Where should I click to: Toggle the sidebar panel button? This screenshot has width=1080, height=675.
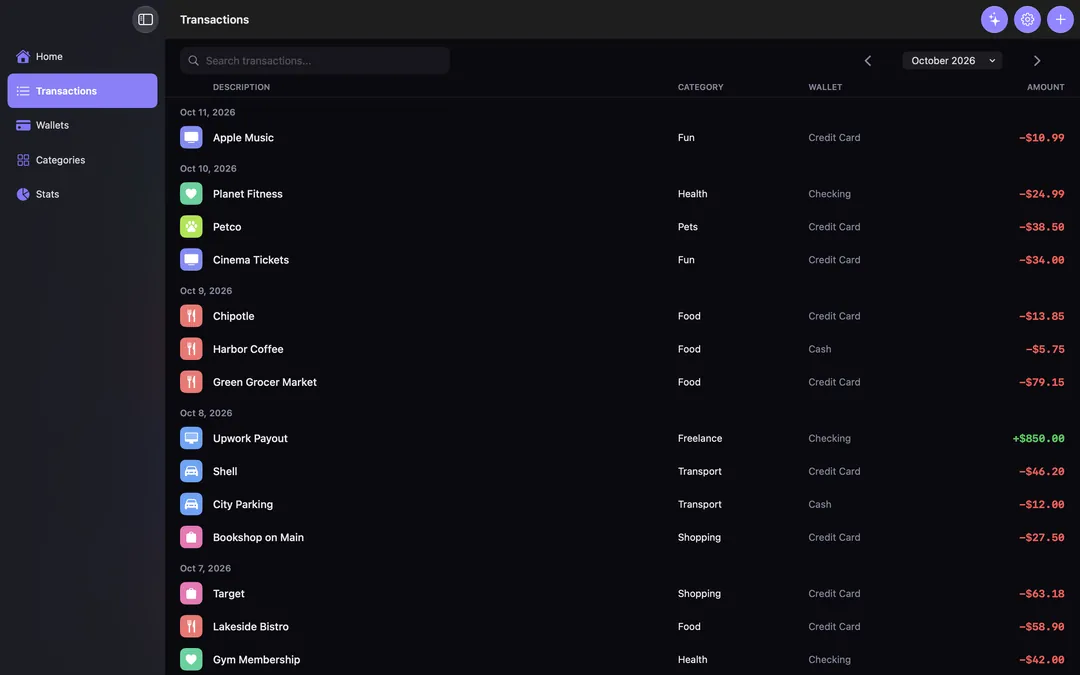145,19
